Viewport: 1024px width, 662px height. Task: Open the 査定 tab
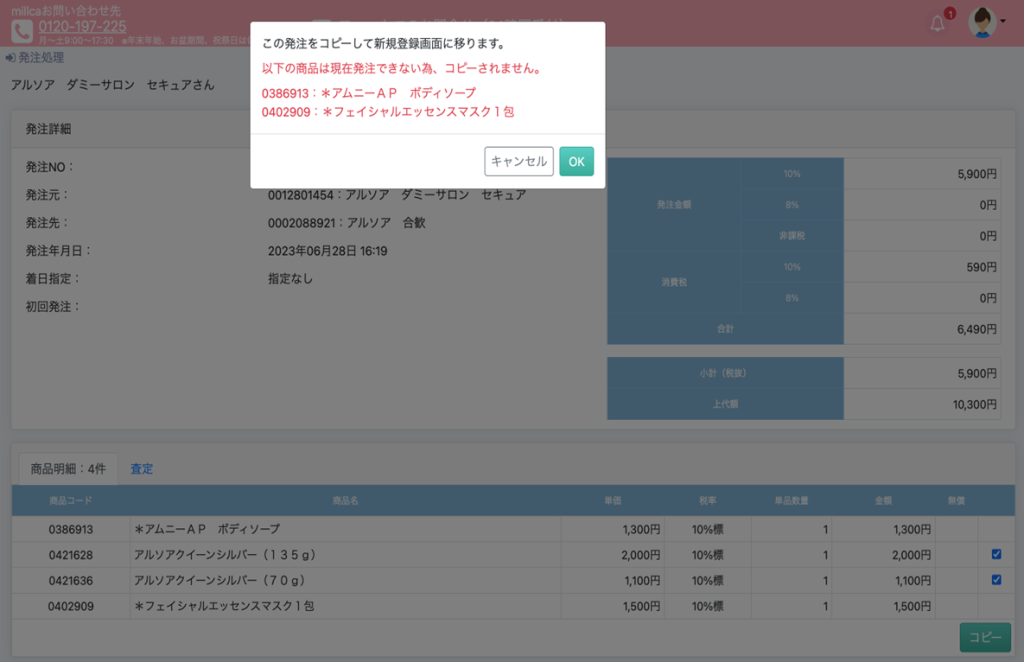pos(142,468)
